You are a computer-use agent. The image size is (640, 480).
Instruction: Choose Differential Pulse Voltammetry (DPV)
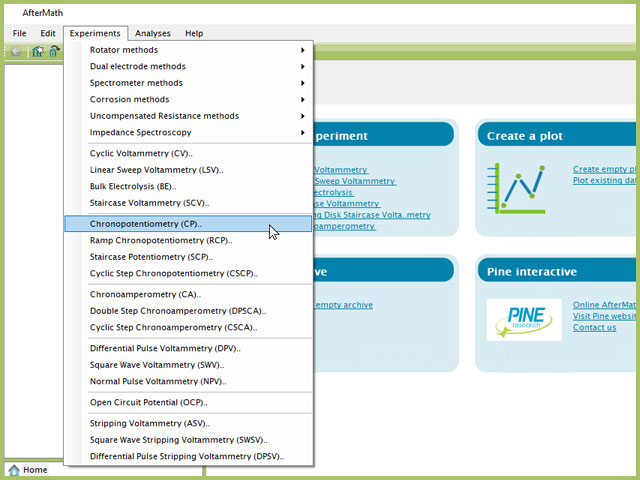[x=189, y=349]
